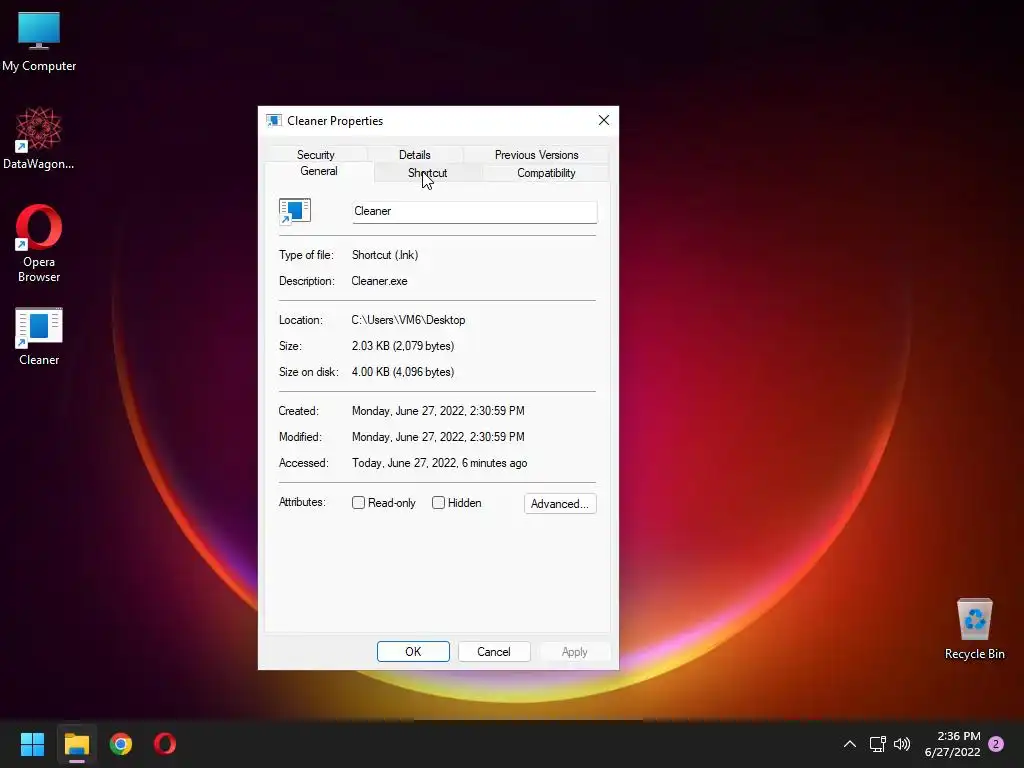Click the Cleaner shortcut icon in Properties dialog
Image resolution: width=1024 pixels, height=768 pixels.
coord(295,212)
